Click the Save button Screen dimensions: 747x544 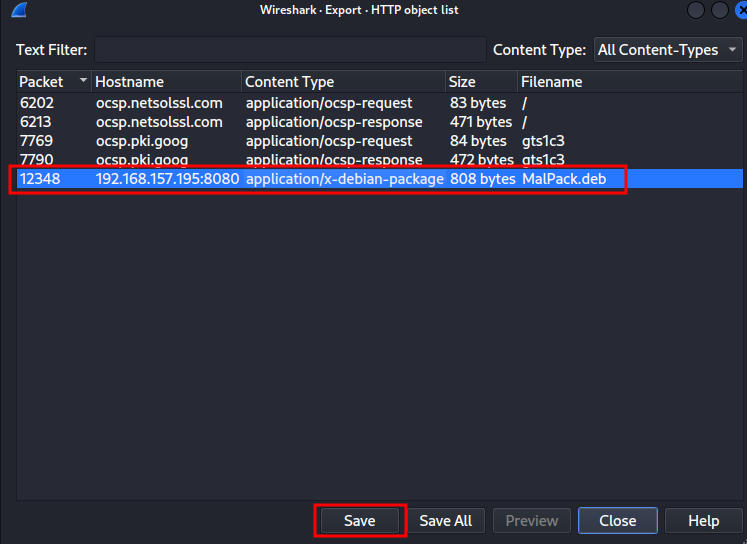tap(360, 521)
